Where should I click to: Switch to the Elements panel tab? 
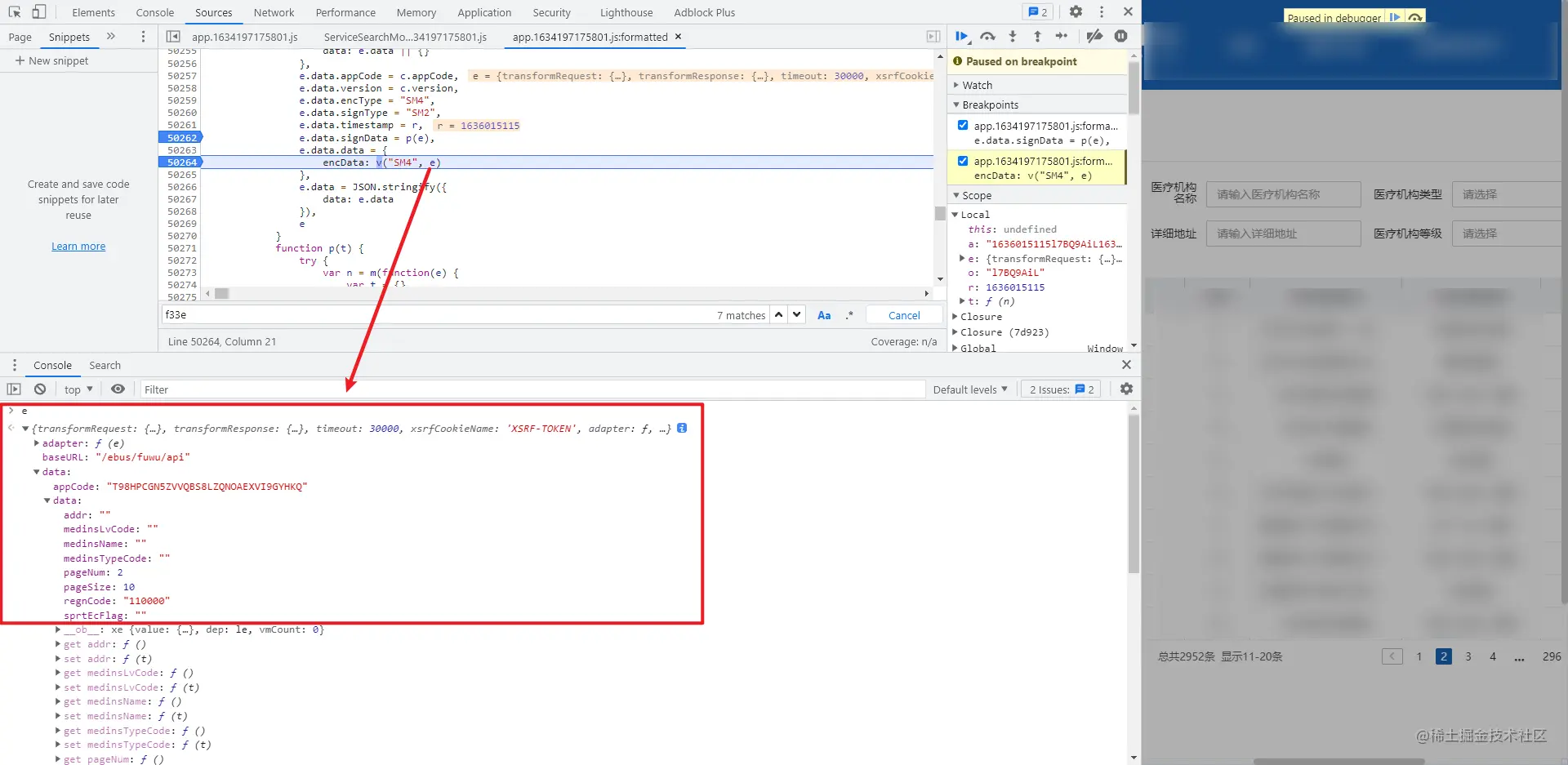(93, 12)
